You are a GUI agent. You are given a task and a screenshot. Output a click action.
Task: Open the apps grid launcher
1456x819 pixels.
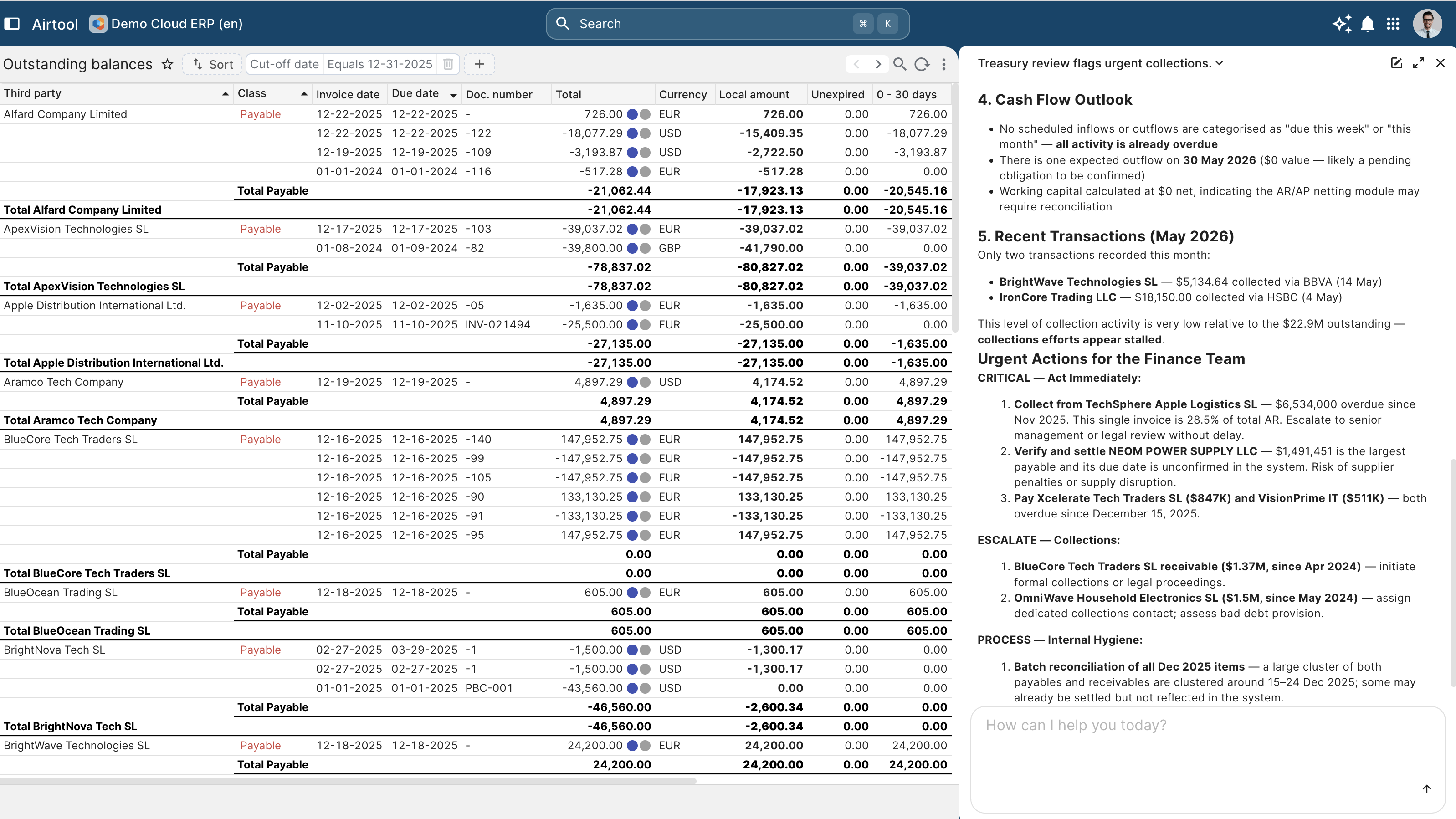(1393, 24)
